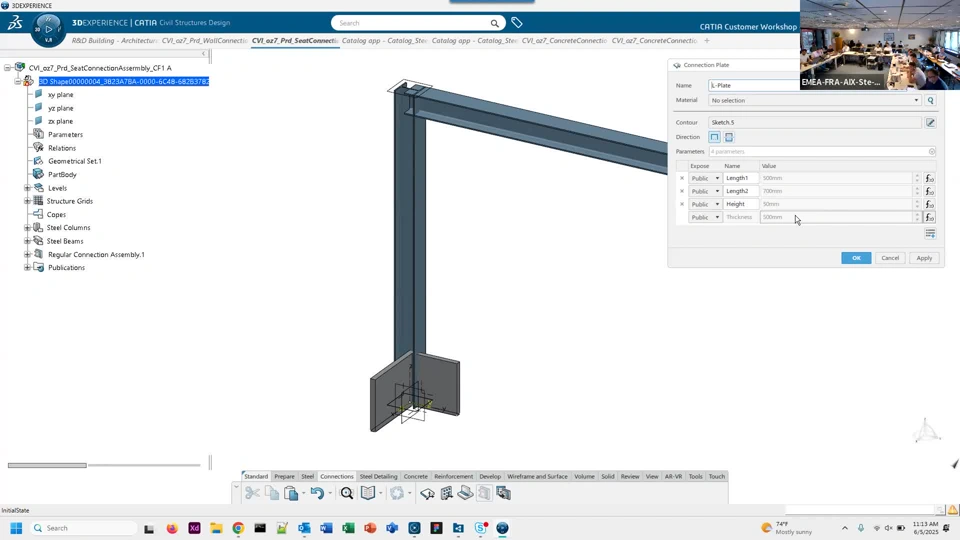This screenshot has height=540, width=960.
Task: Edit the Sketch.5 contour with pencil icon
Action: [x=931, y=122]
